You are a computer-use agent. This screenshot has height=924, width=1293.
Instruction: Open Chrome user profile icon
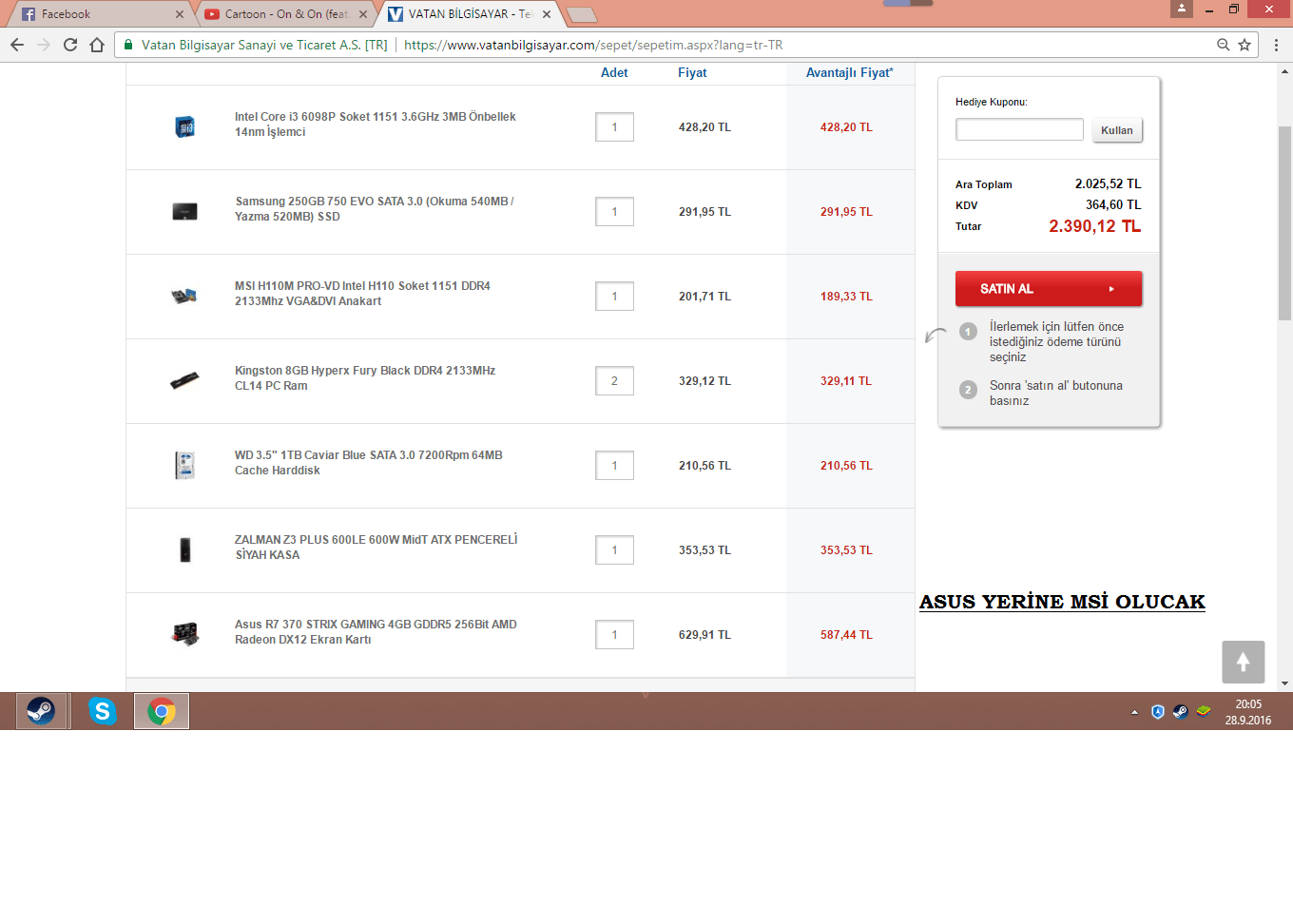coord(1182,9)
